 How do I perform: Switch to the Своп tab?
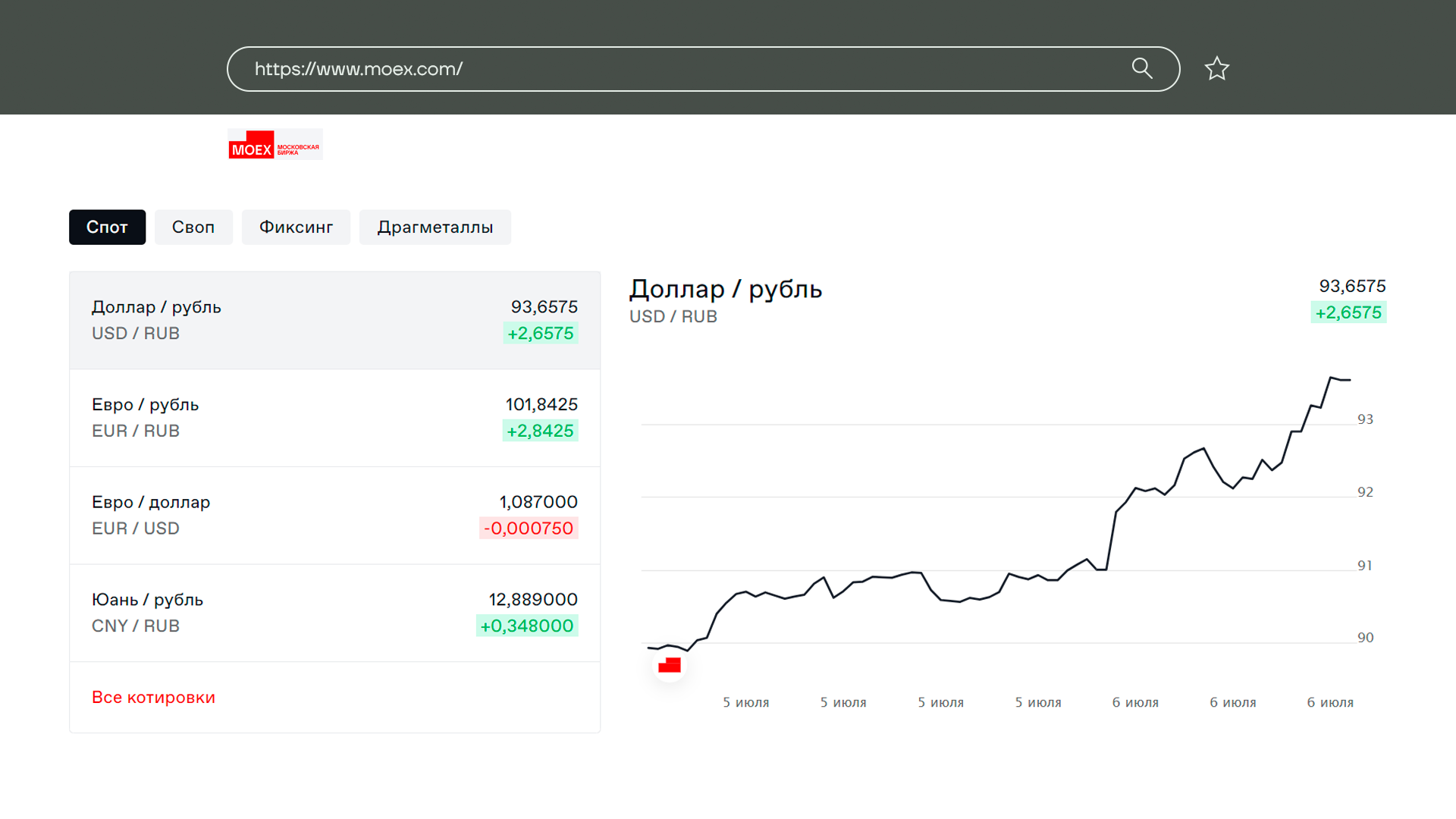click(193, 227)
